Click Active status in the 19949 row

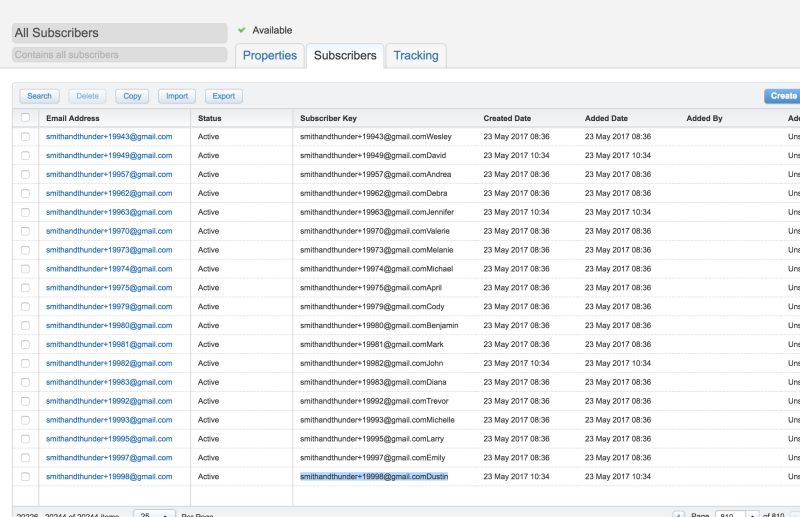pos(208,156)
